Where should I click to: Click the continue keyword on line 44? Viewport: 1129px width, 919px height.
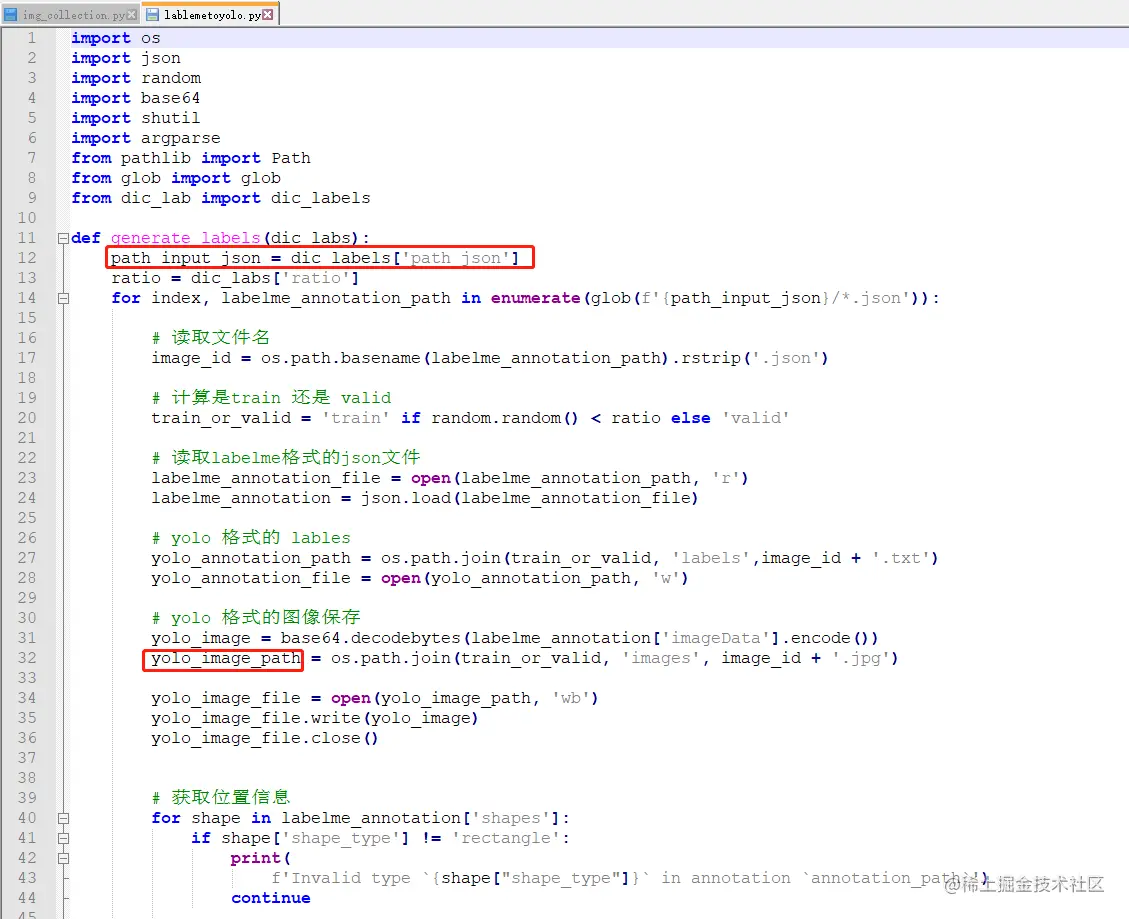click(271, 898)
